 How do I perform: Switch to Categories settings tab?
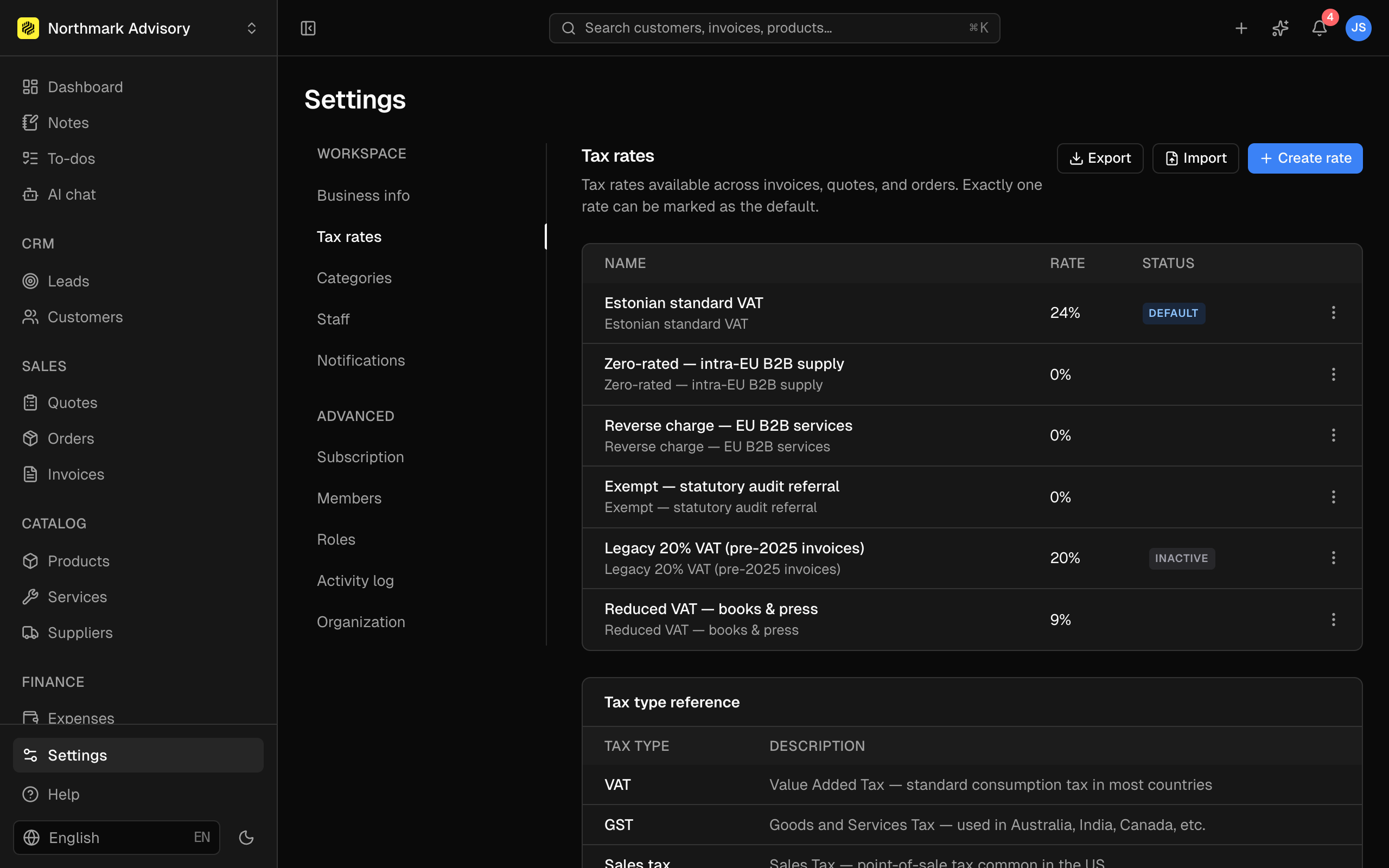click(354, 278)
